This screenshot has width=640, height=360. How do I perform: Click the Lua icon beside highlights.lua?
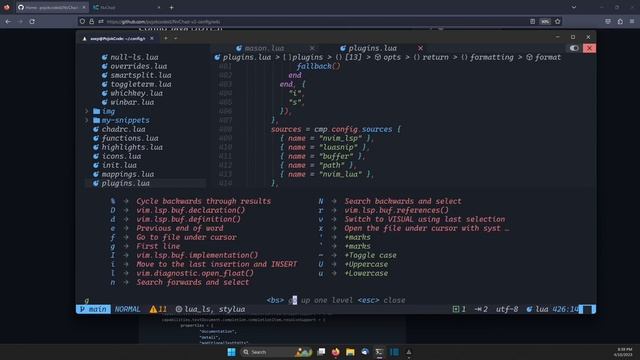(96, 147)
